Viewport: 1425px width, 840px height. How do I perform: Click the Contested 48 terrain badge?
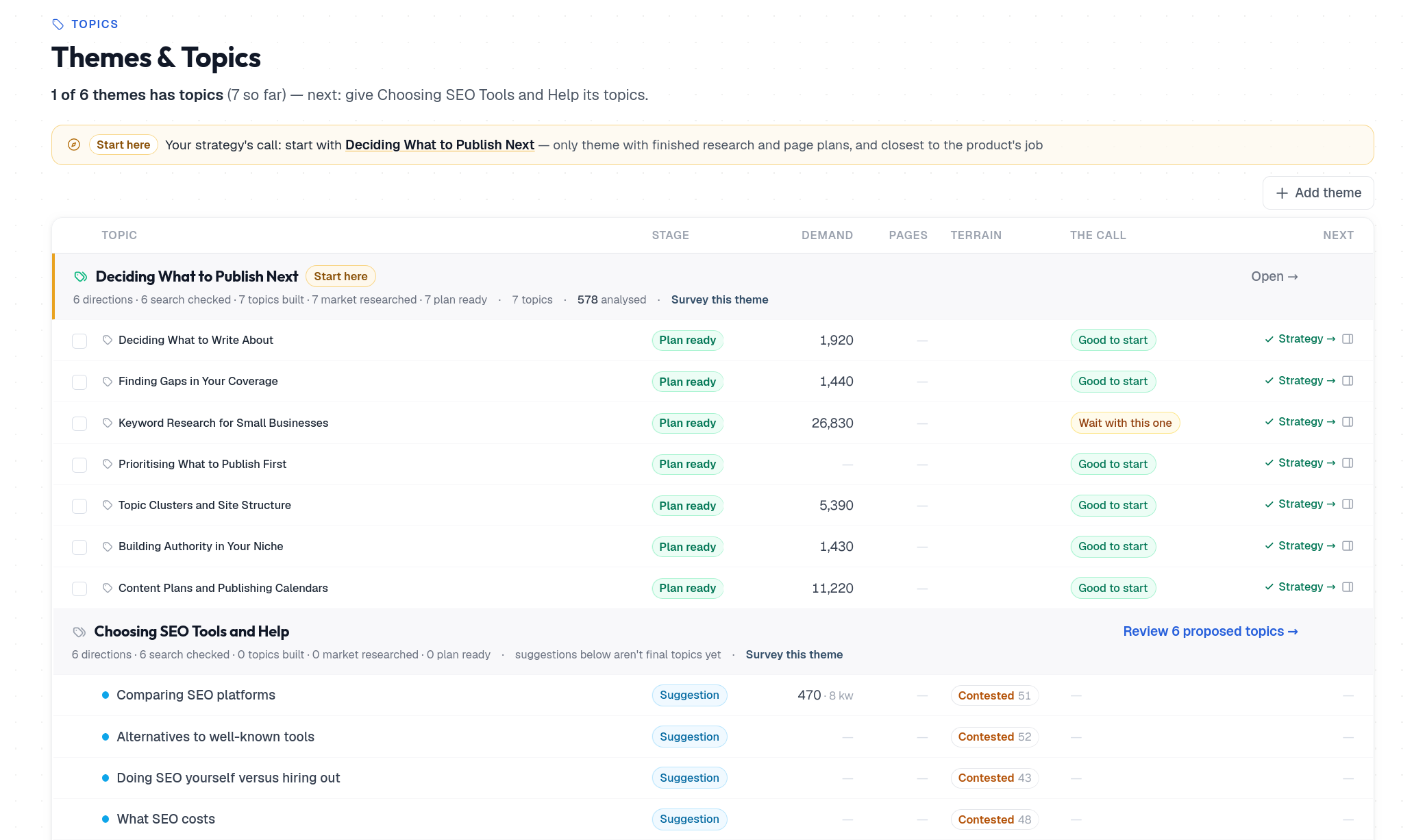pos(994,819)
